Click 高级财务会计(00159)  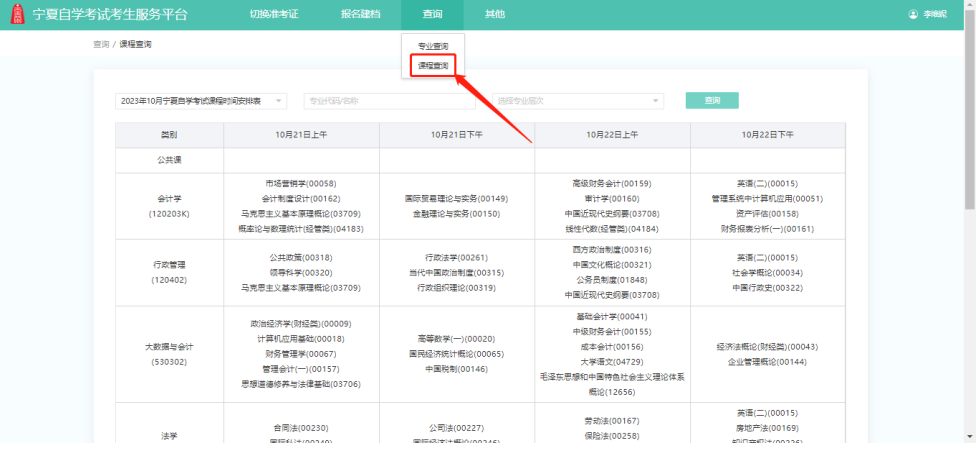click(612, 184)
